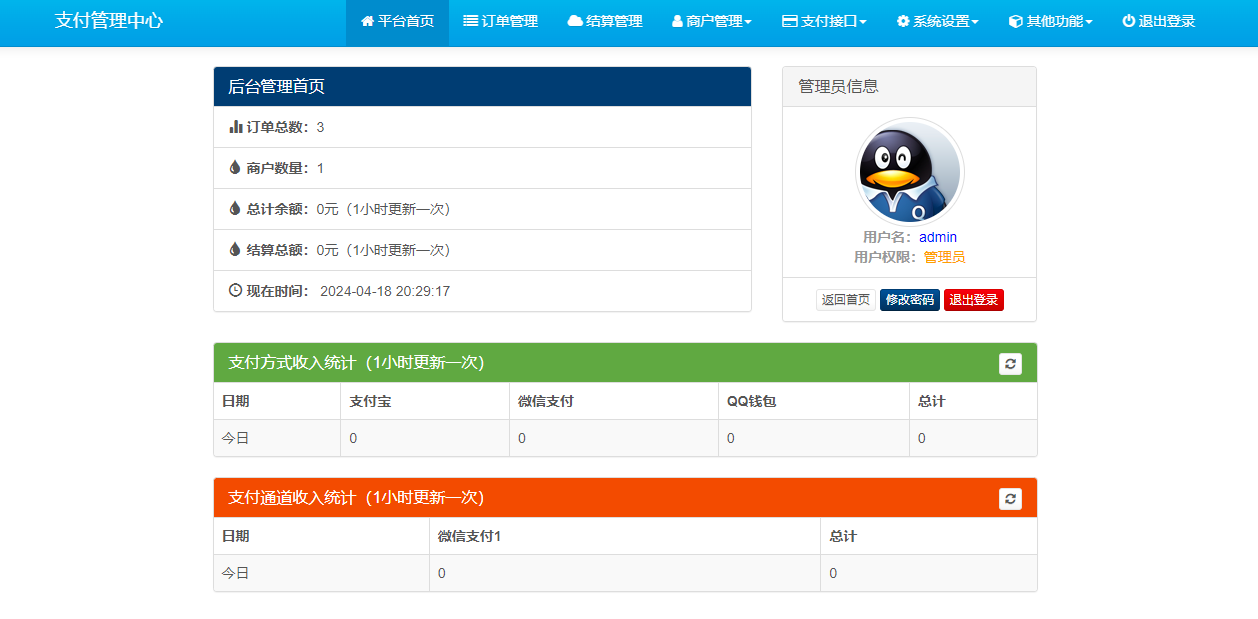The width and height of the screenshot is (1258, 619).
Task: Click the home icon beside 平台首页
Action: 367,21
